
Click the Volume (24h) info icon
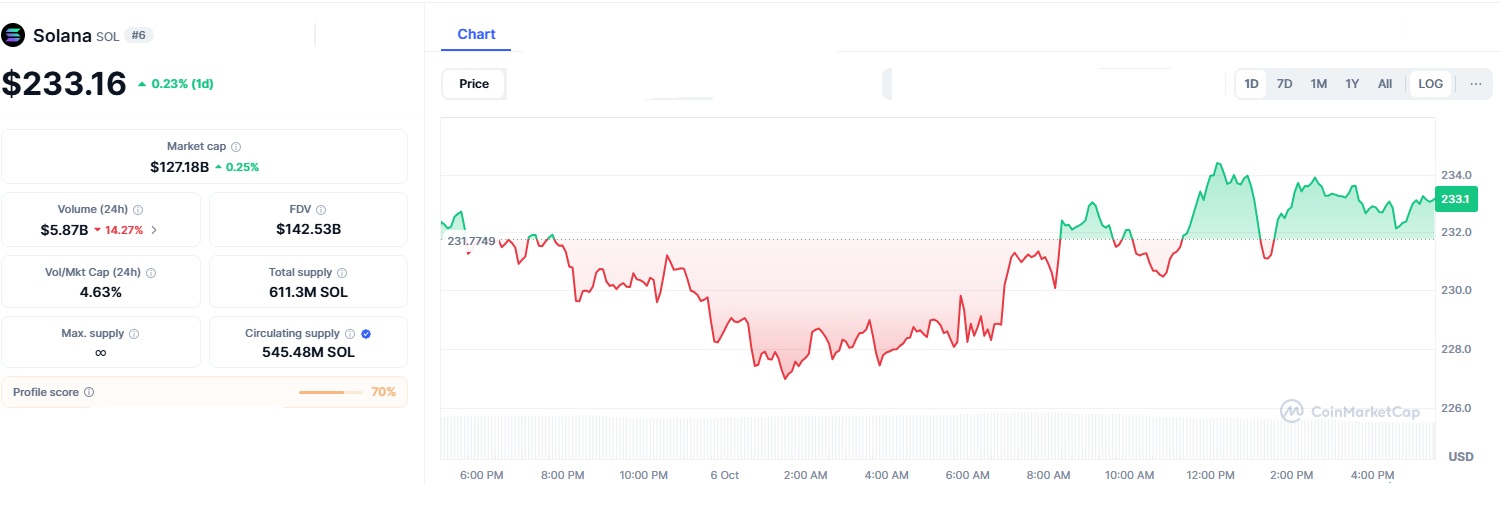pos(138,210)
